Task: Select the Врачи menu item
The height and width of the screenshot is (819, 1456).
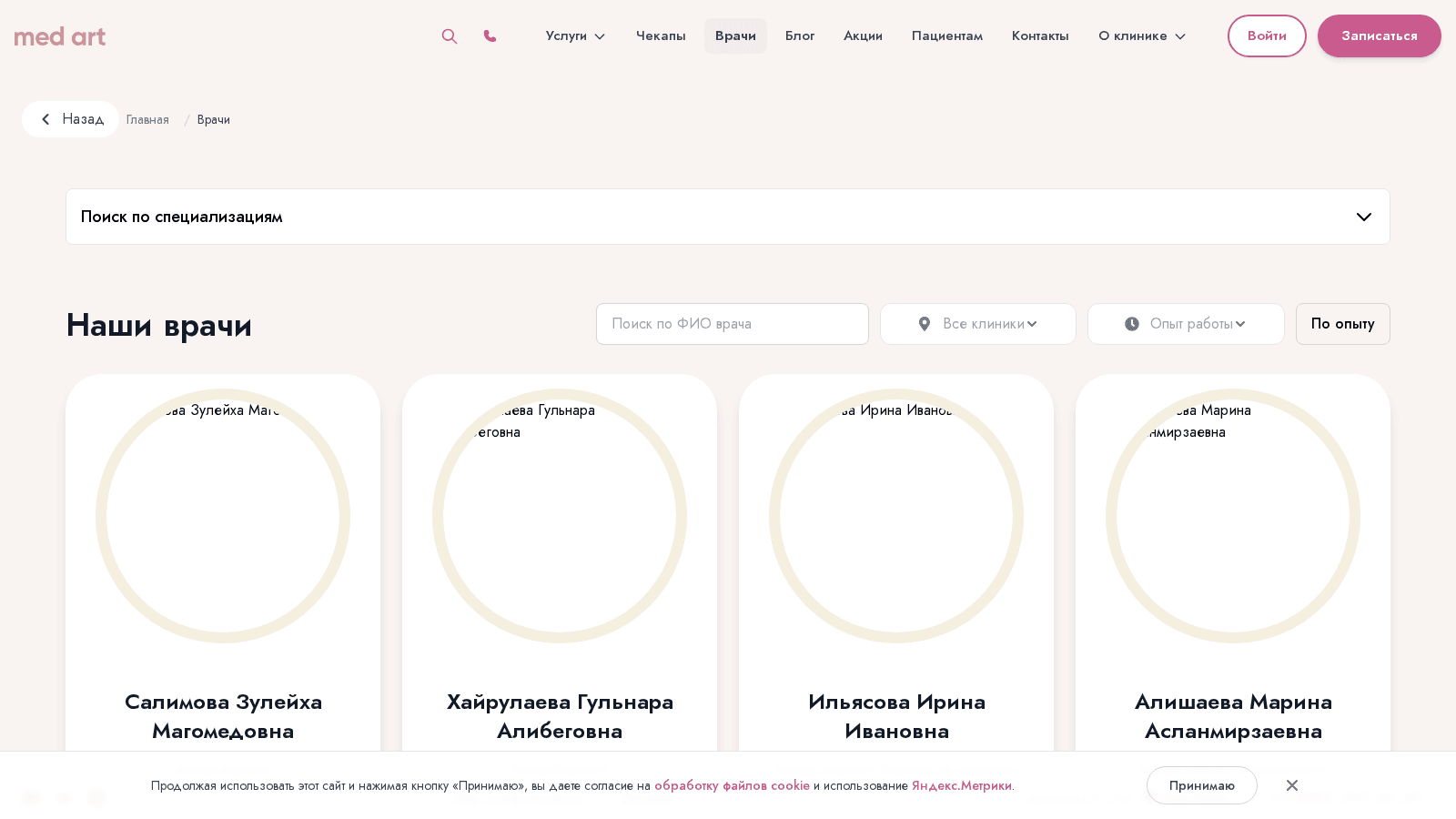Action: pyautogui.click(x=735, y=35)
